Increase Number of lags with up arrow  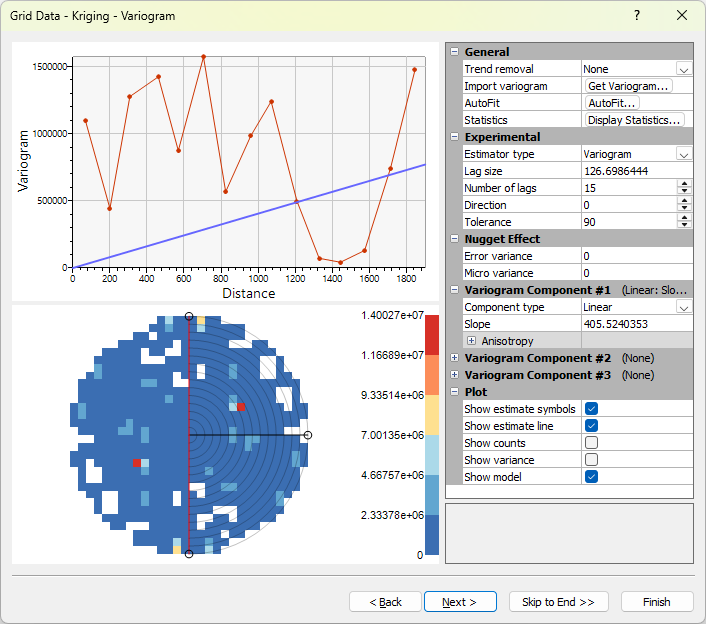(x=684, y=184)
